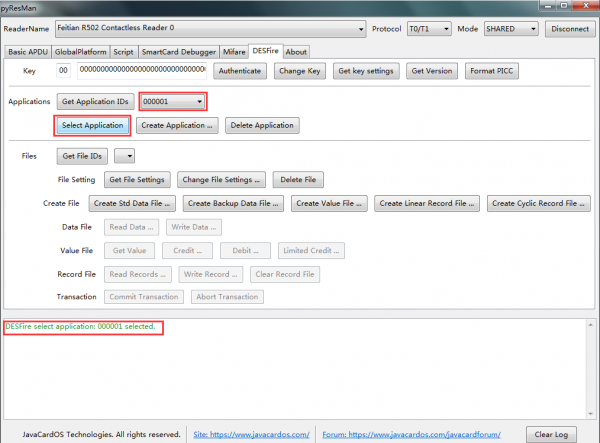Open the ReaderName dropdown list

pos(210,29)
